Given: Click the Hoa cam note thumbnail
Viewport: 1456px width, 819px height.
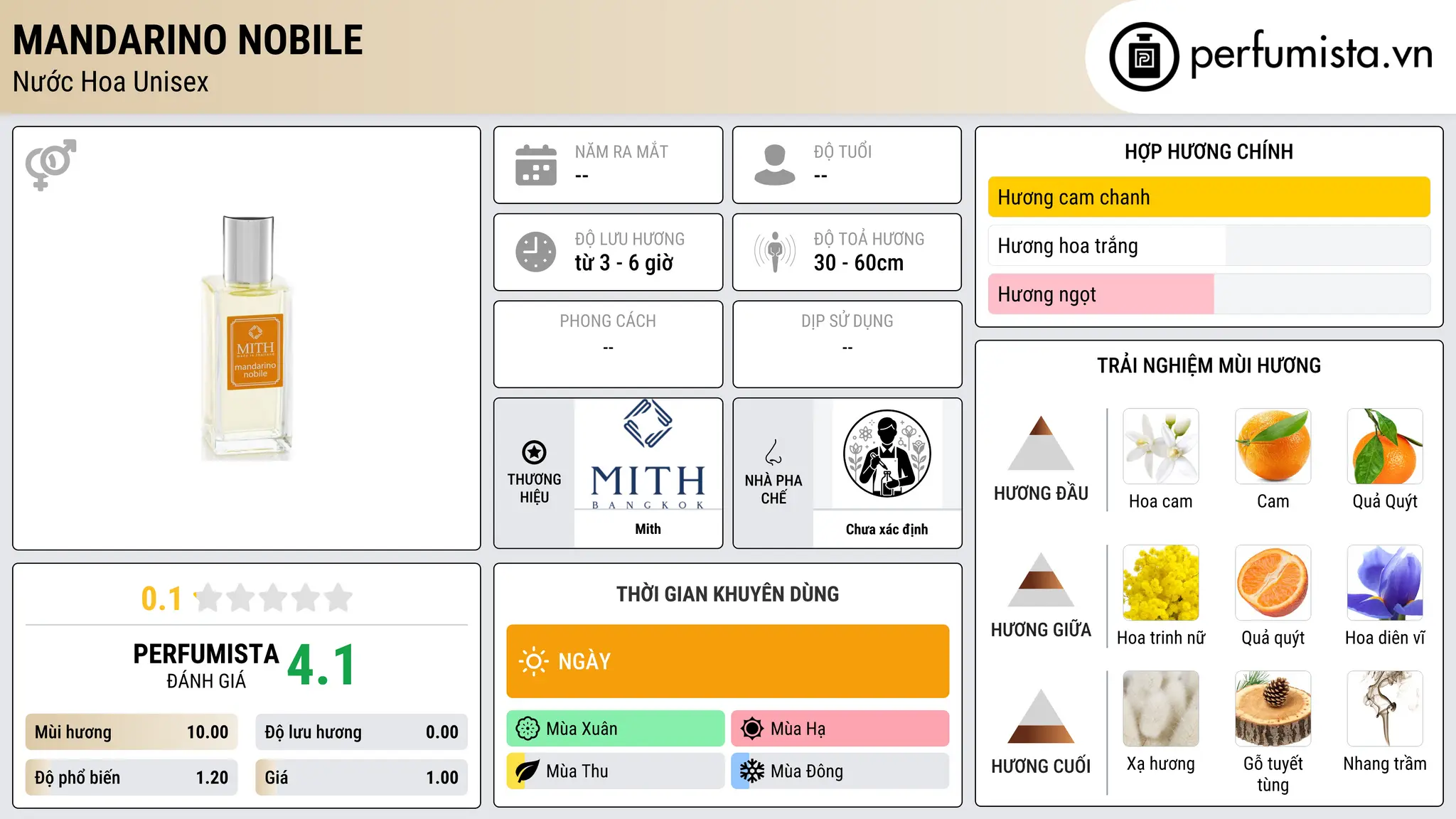Looking at the screenshot, I should tap(1160, 446).
